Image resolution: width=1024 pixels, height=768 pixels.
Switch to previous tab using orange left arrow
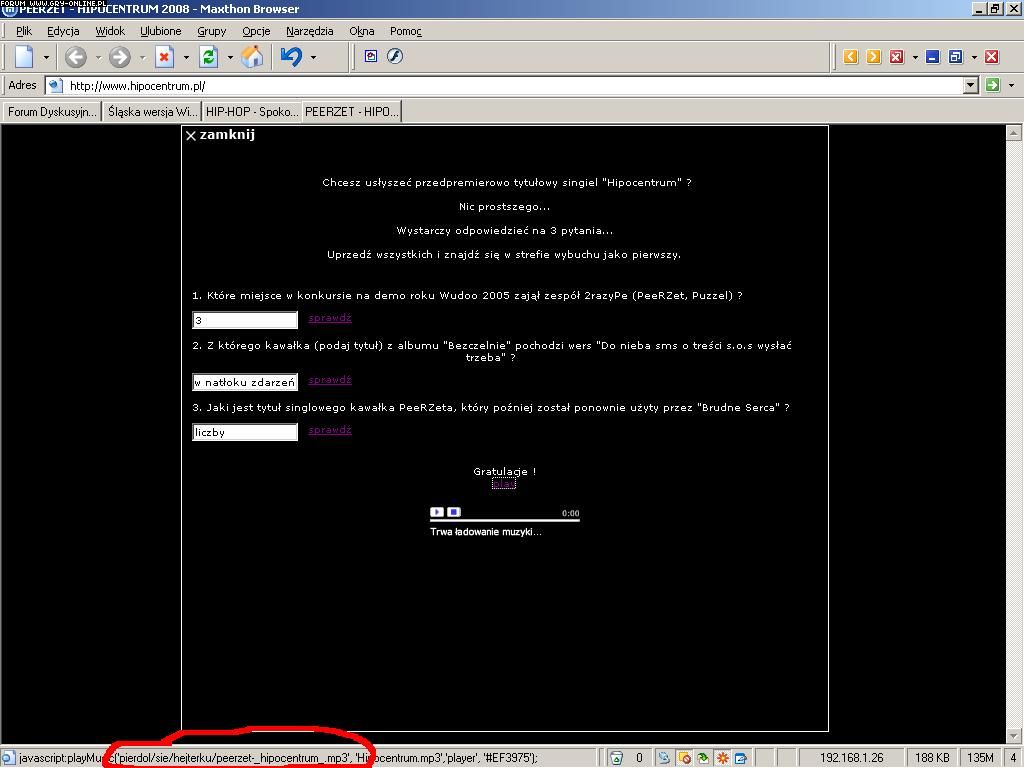coord(851,57)
